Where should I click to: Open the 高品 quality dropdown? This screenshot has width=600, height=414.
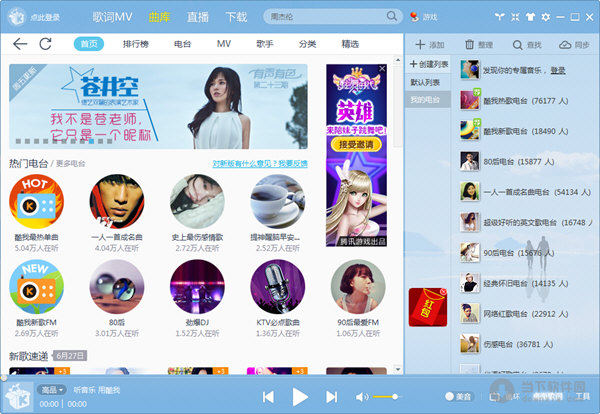(x=52, y=390)
